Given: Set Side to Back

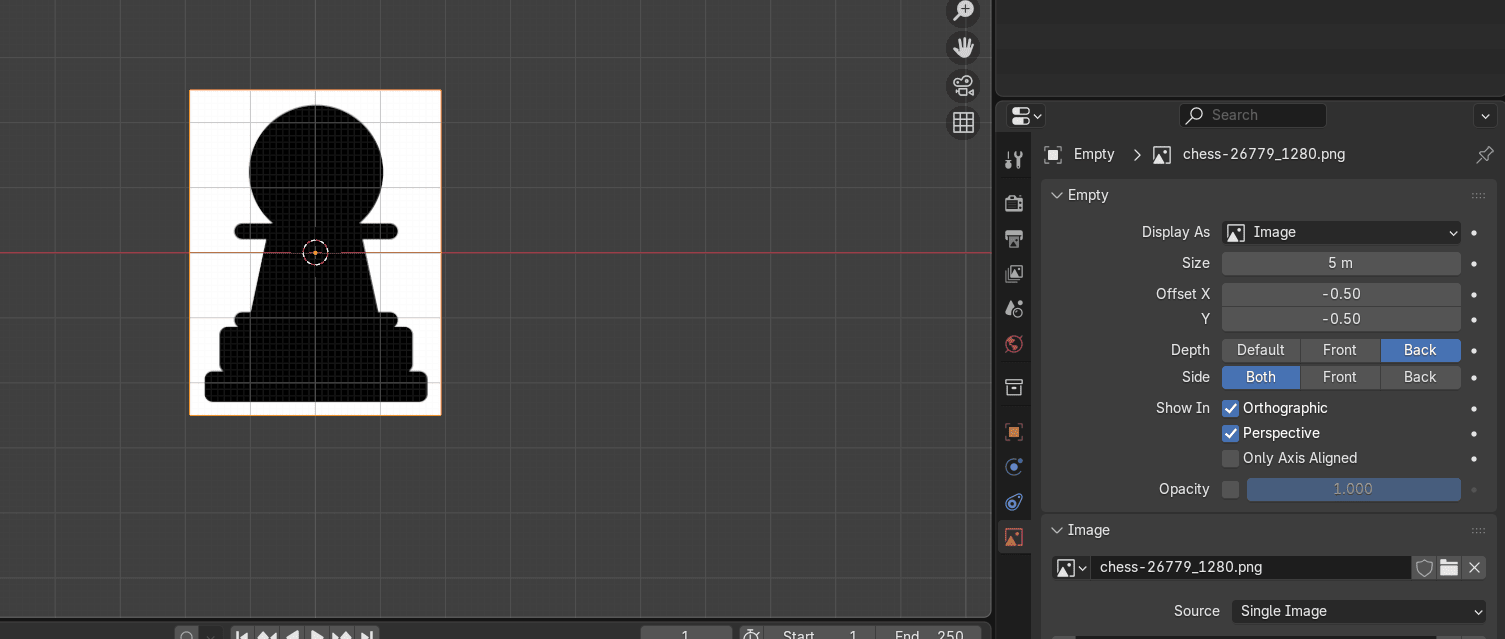Looking at the screenshot, I should click(x=1420, y=377).
